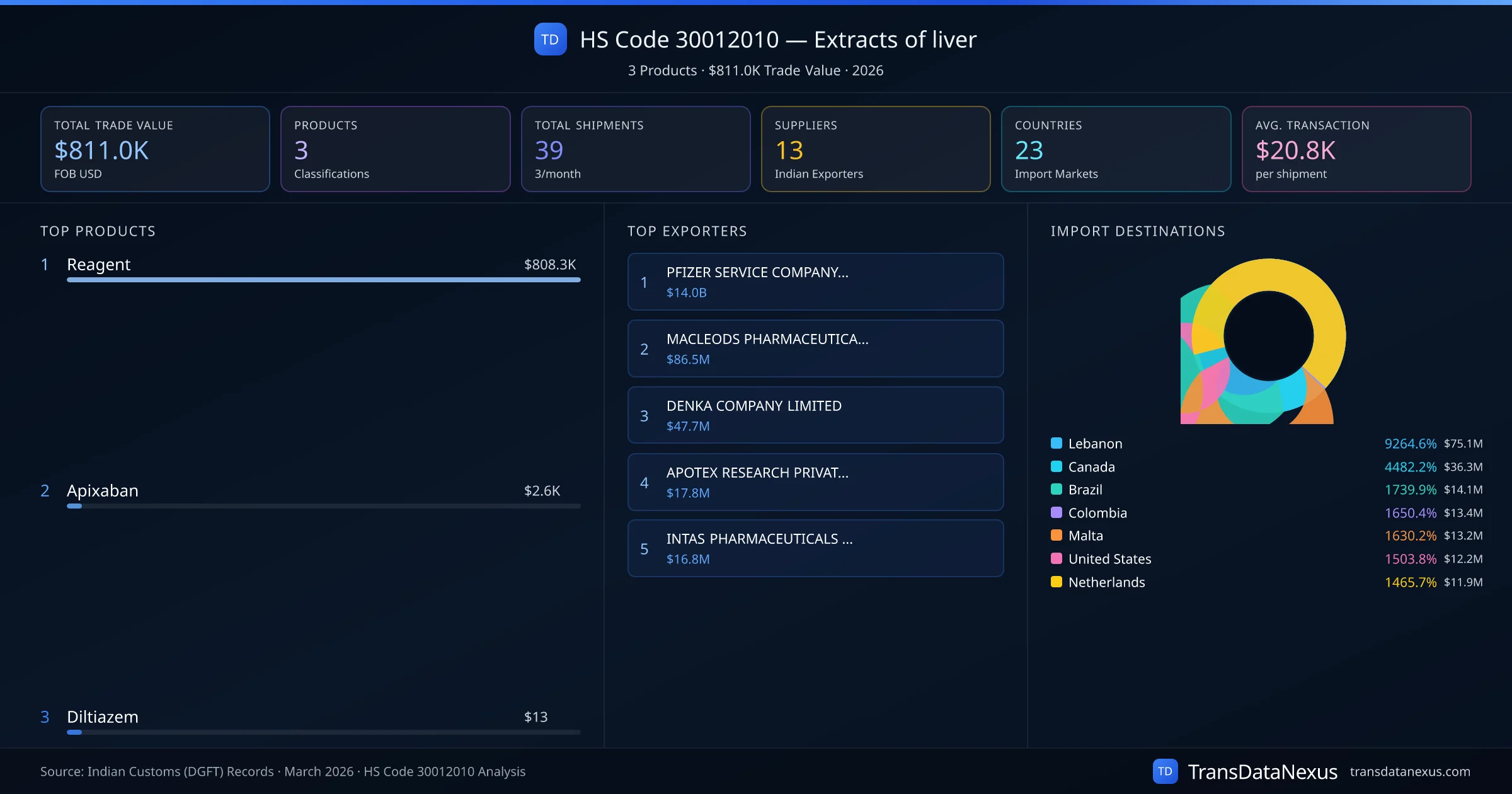Viewport: 1512px width, 794px height.
Task: Click the United States pink legend square
Action: coord(1057,559)
